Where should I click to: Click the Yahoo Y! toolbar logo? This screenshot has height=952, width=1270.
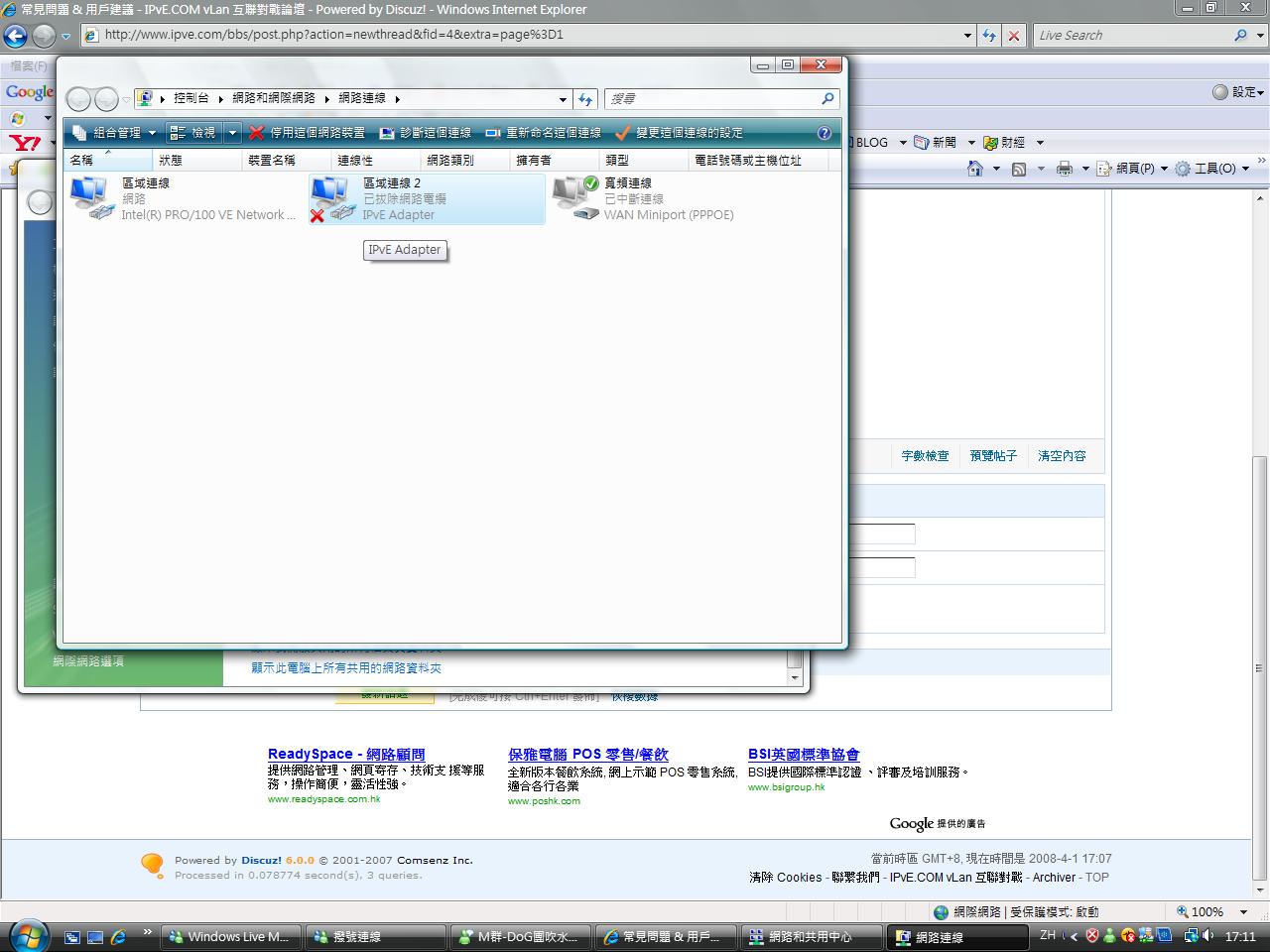pos(24,143)
